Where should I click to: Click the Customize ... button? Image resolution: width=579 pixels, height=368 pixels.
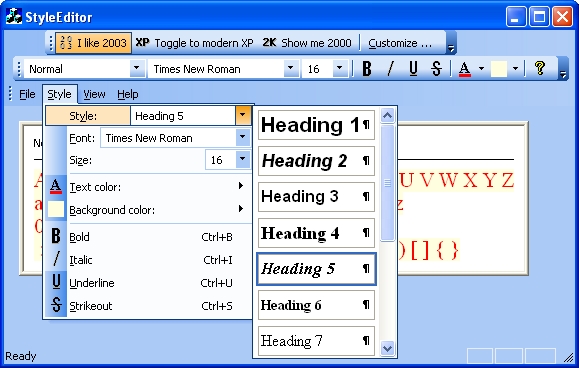pos(400,43)
